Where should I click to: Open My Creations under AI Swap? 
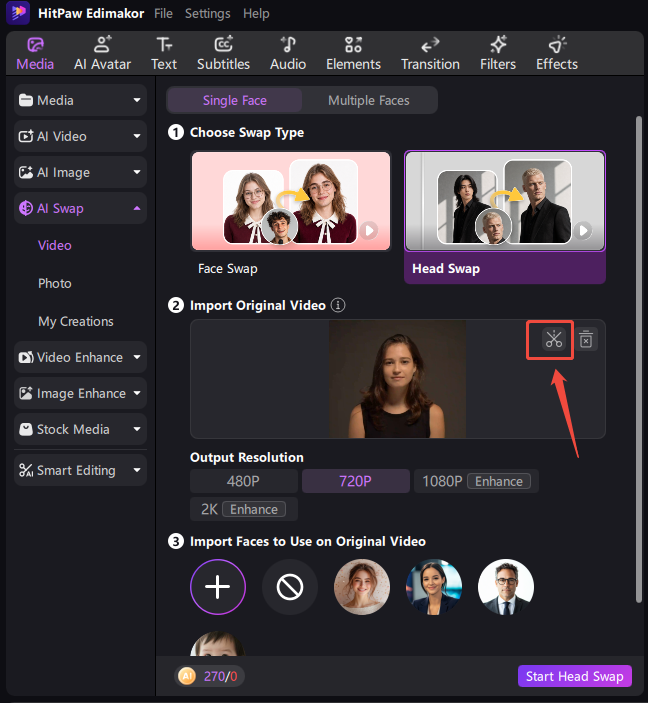click(x=76, y=321)
